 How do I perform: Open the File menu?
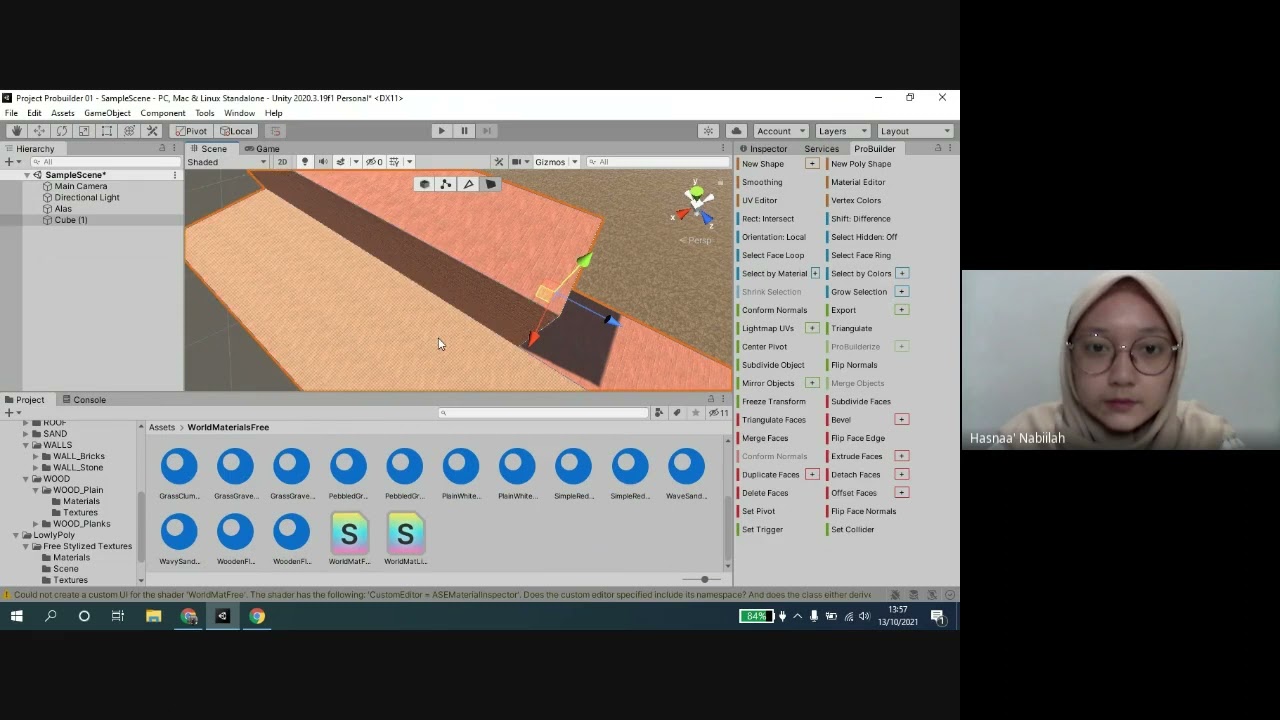(x=11, y=113)
